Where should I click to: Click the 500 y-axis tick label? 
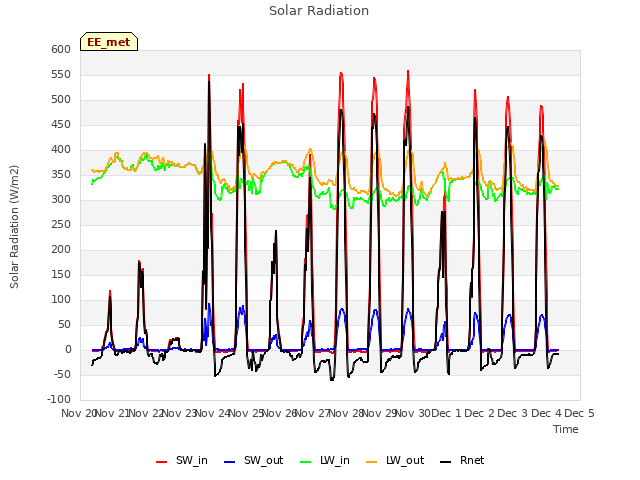coord(61,100)
